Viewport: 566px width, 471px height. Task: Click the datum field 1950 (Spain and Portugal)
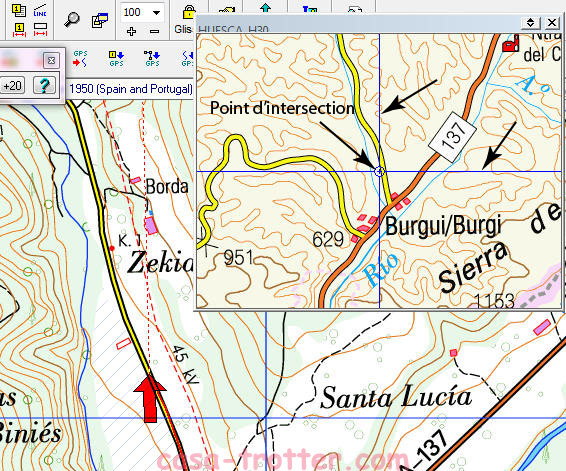click(130, 89)
